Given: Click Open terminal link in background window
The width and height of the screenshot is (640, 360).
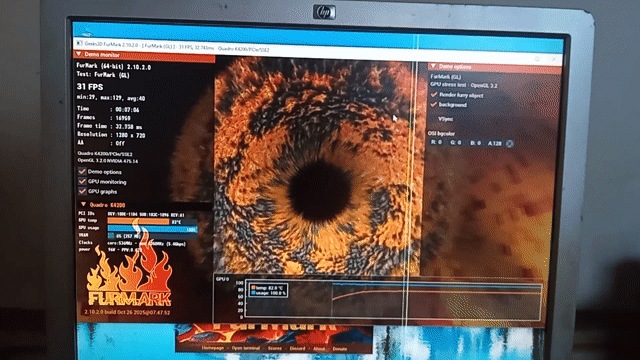Looking at the screenshot, I should 246,348.
